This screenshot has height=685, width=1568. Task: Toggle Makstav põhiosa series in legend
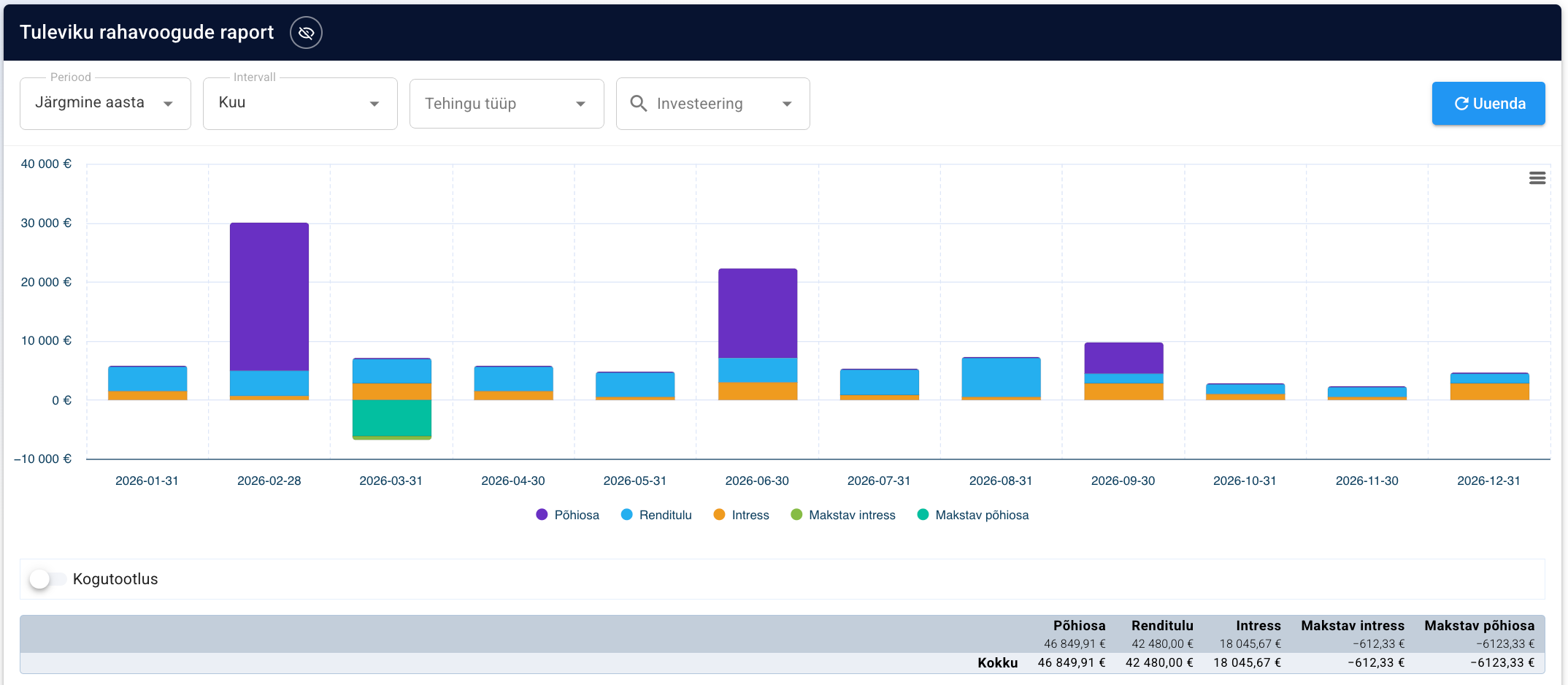point(973,515)
